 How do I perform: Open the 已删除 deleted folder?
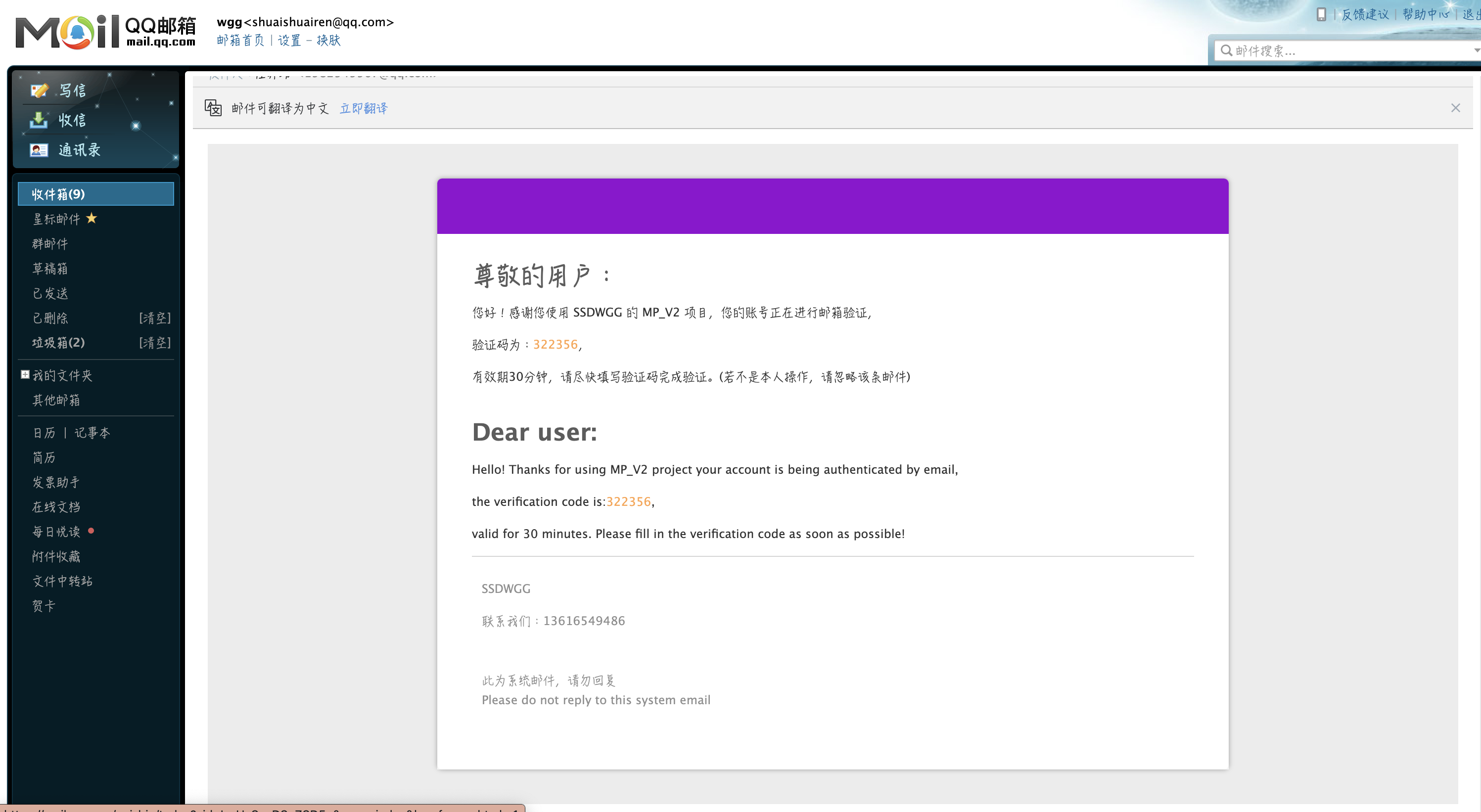point(50,318)
